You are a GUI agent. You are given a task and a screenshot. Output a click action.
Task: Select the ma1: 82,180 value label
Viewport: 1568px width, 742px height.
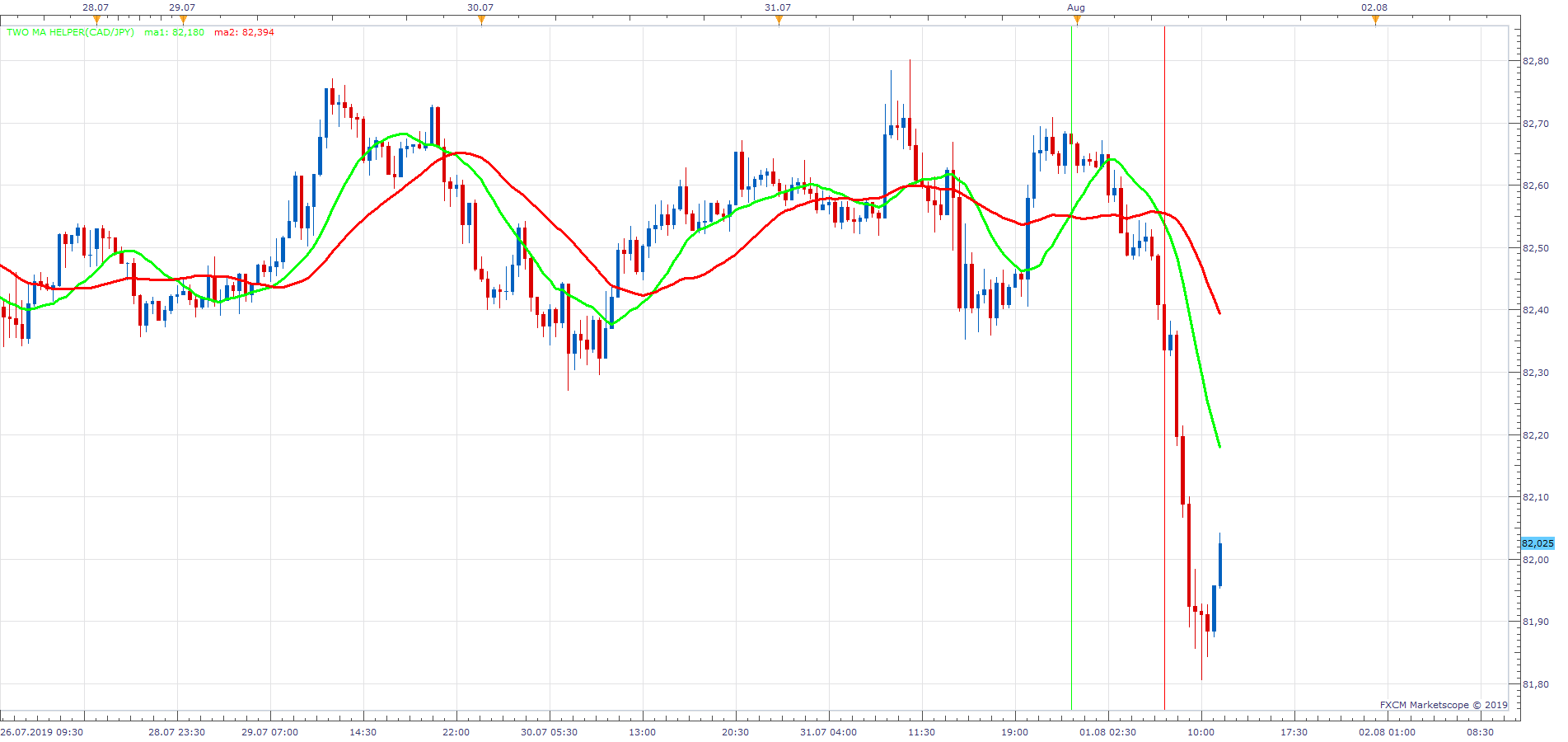point(174,32)
